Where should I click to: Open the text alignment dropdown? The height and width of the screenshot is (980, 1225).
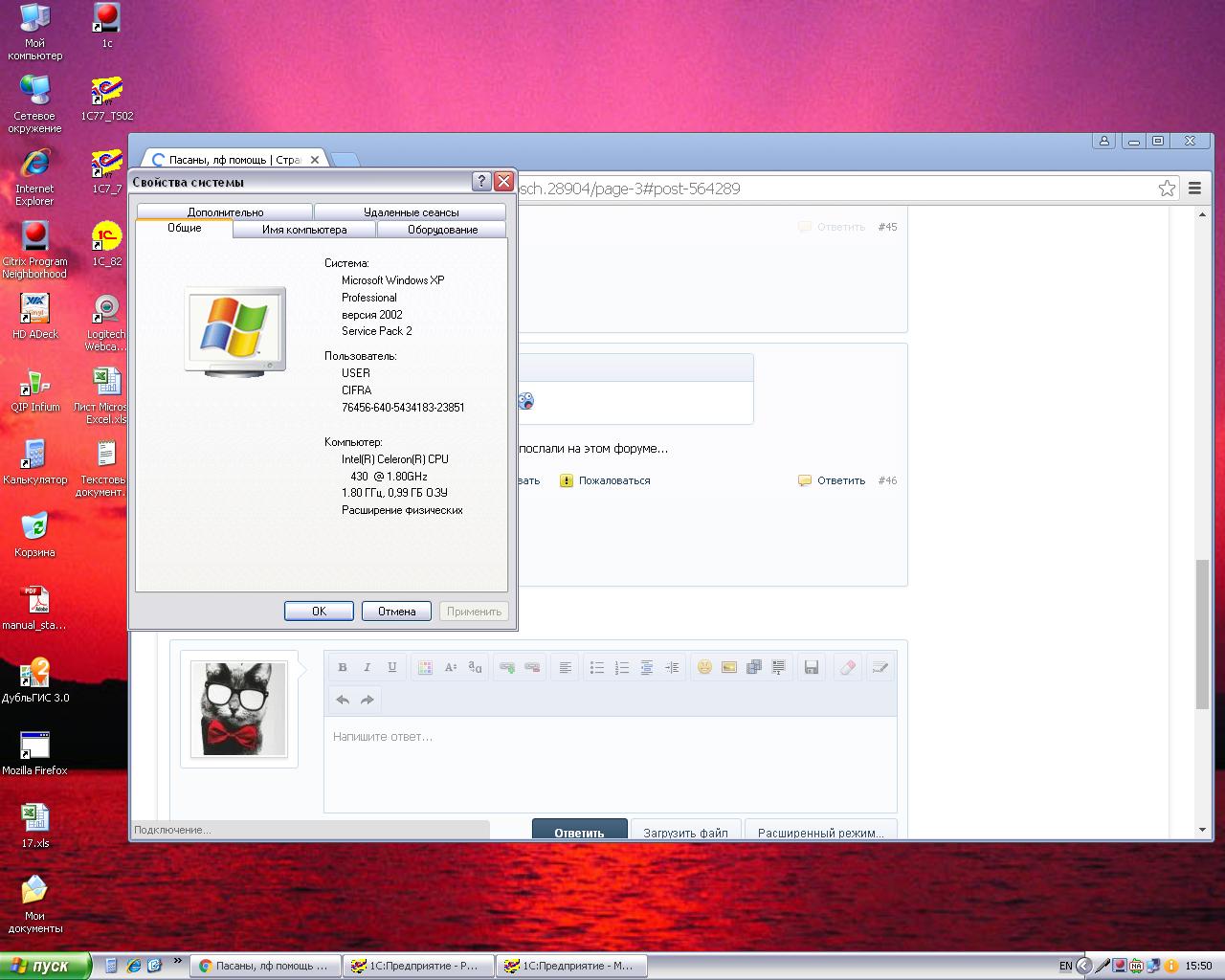[x=566, y=667]
